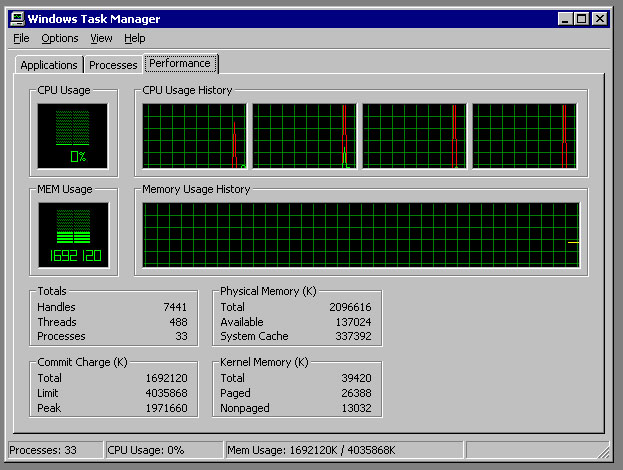This screenshot has height=470, width=623.
Task: Click the second CPU usage history graph
Action: coord(304,136)
